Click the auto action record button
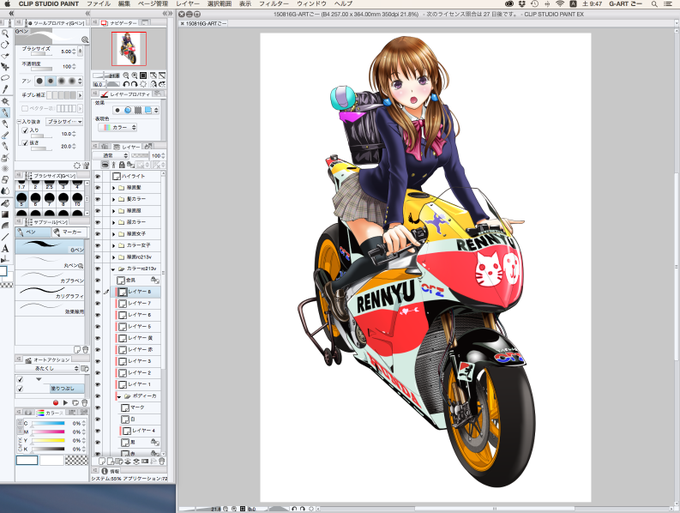The width and height of the screenshot is (680, 513). pos(56,402)
